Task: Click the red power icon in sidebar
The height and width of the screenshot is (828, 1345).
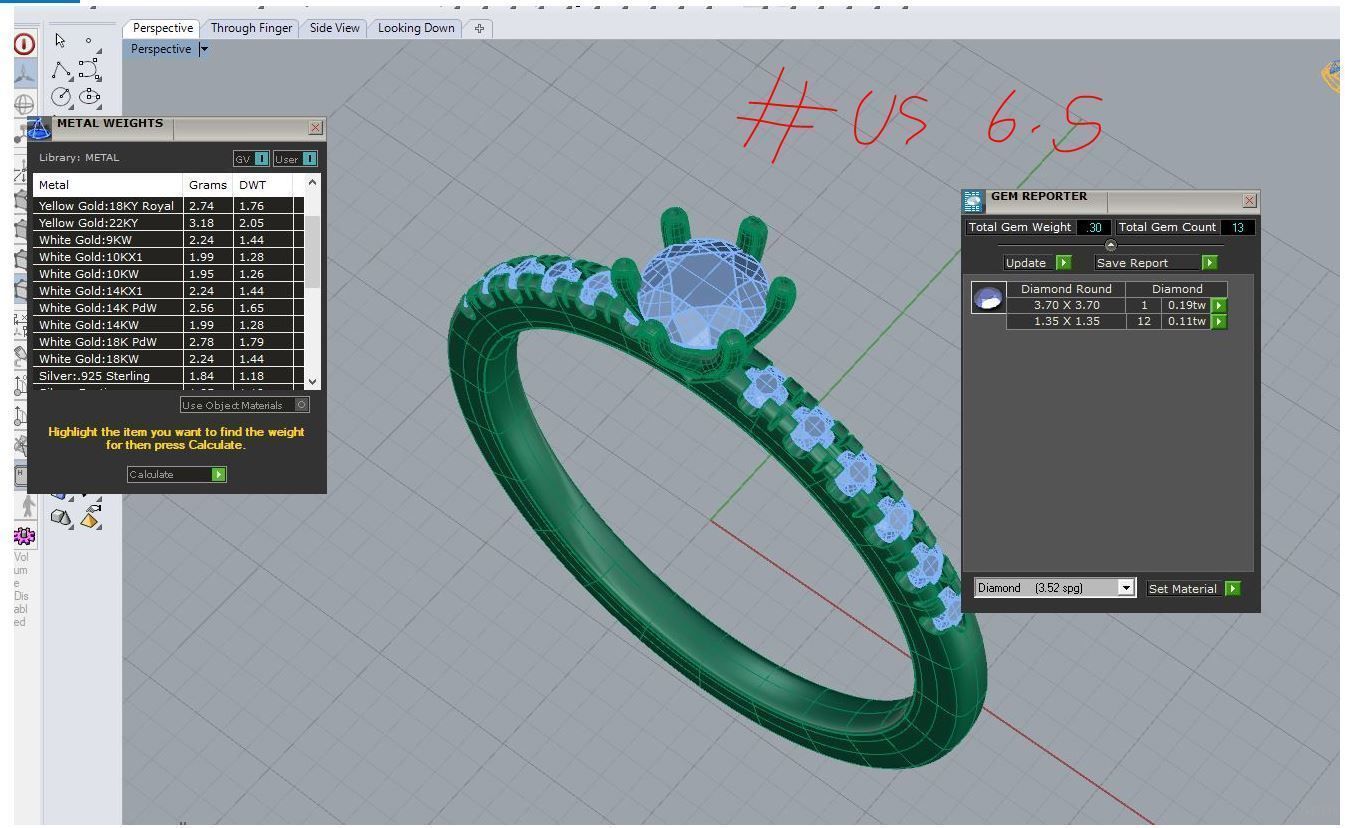Action: pos(25,44)
